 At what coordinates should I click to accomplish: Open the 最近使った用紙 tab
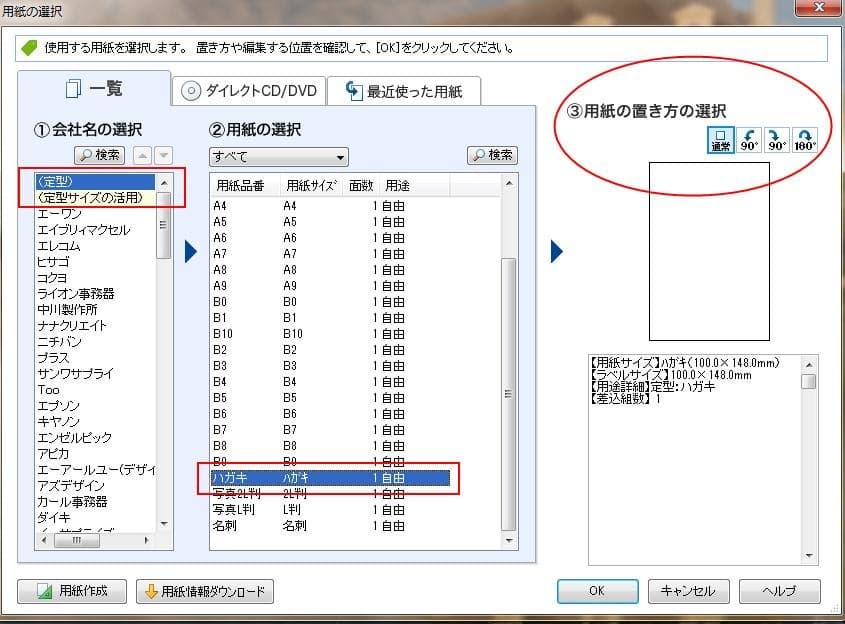[403, 91]
